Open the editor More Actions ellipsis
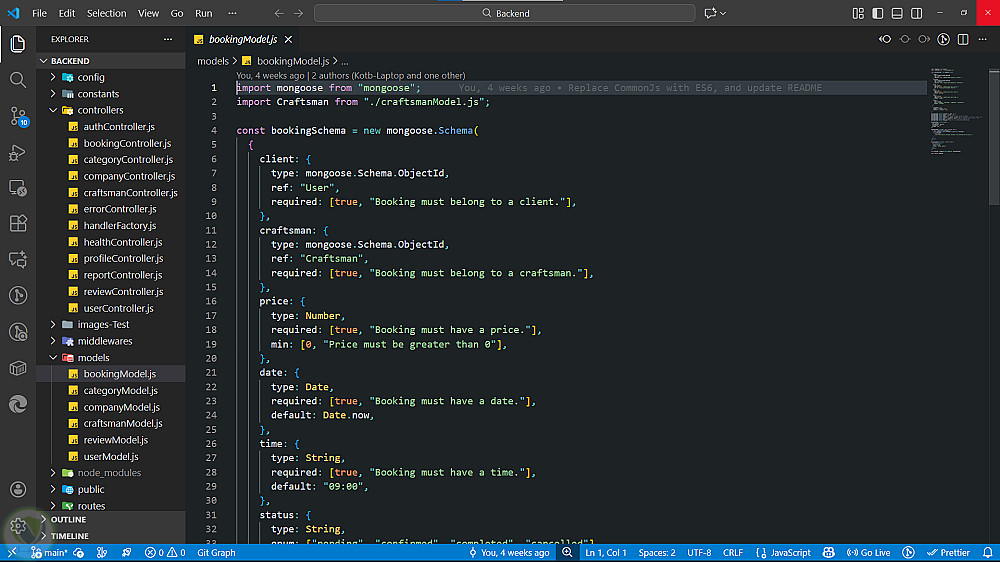The height and width of the screenshot is (562, 1000). tap(982, 39)
